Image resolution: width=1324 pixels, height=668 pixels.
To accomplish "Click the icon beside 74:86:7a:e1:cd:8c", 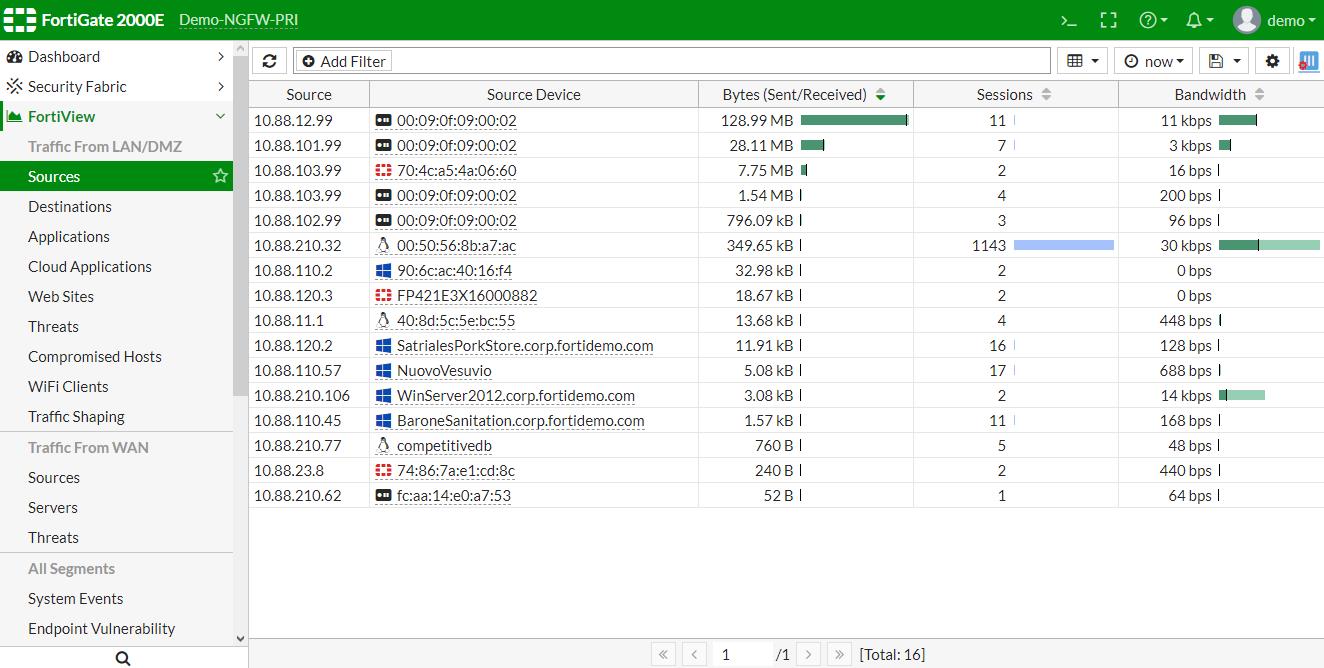I will pyautogui.click(x=383, y=470).
